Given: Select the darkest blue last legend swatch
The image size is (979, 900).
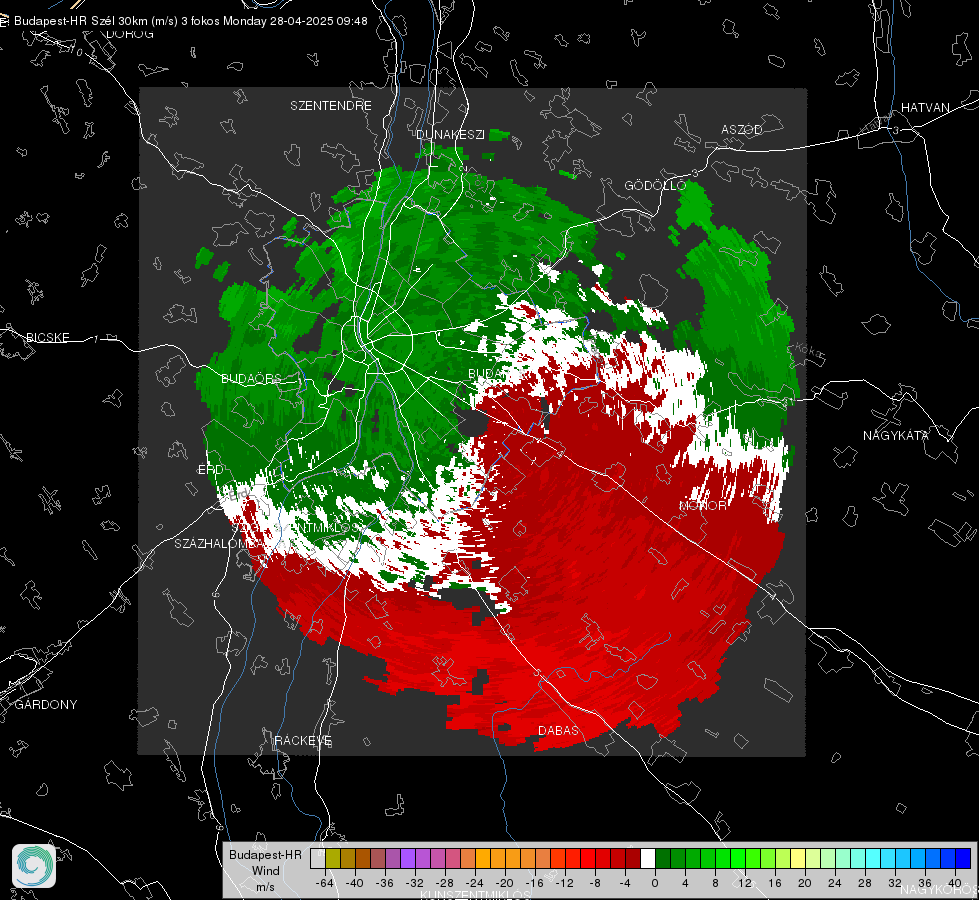Looking at the screenshot, I should click(x=963, y=859).
